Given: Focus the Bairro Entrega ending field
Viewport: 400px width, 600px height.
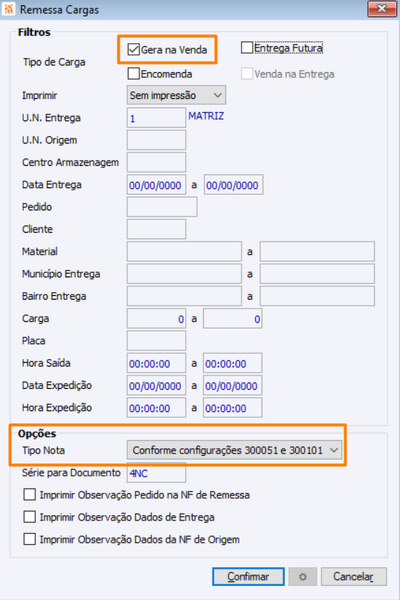Looking at the screenshot, I should click(x=317, y=296).
